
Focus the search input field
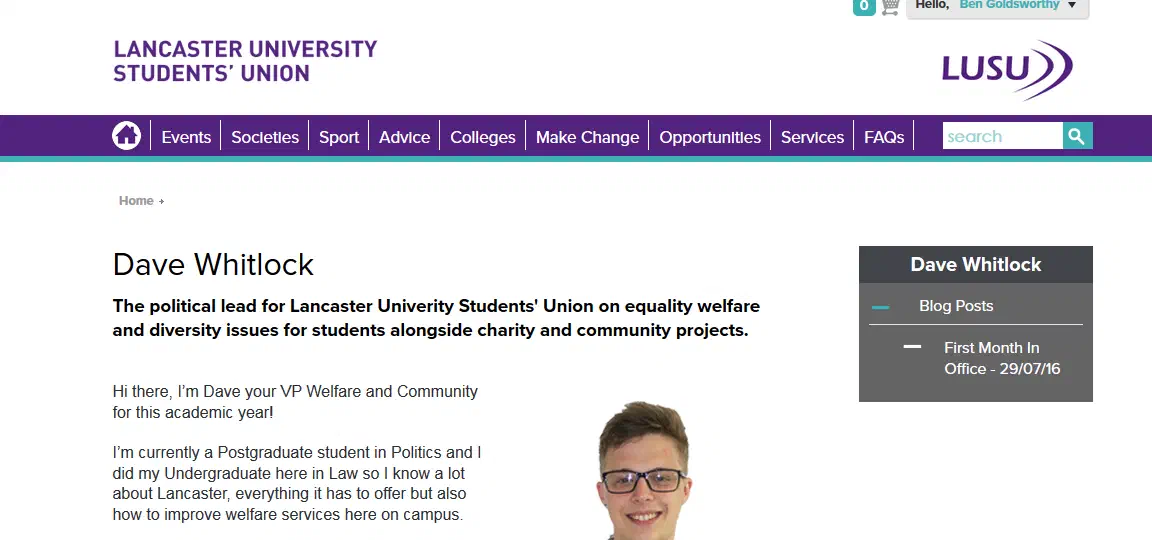point(1002,136)
